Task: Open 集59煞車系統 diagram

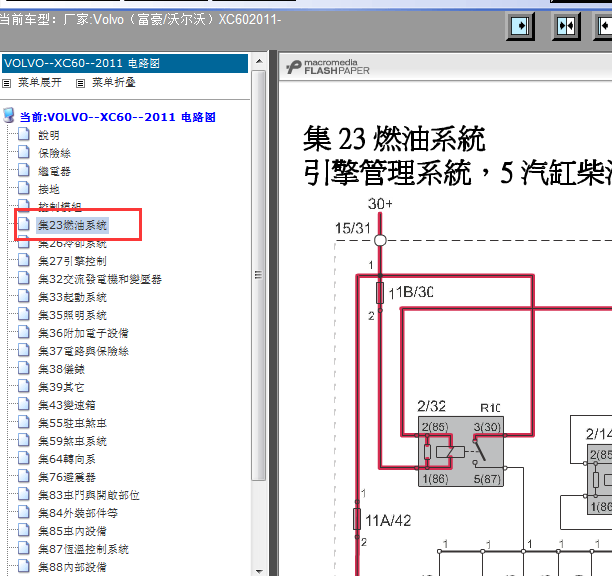Action: click(72, 441)
